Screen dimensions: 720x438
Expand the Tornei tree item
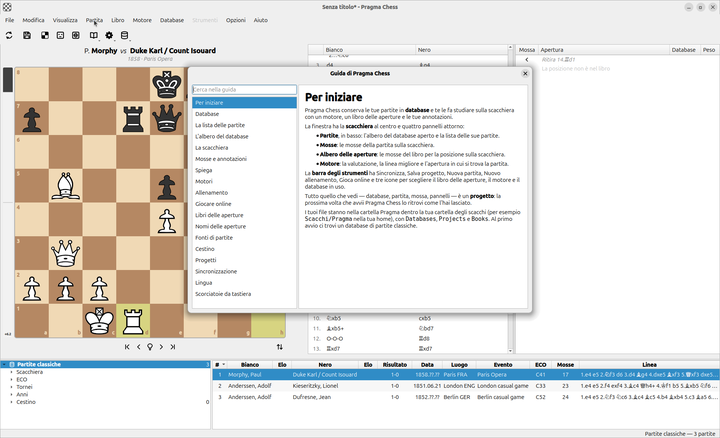(11, 387)
